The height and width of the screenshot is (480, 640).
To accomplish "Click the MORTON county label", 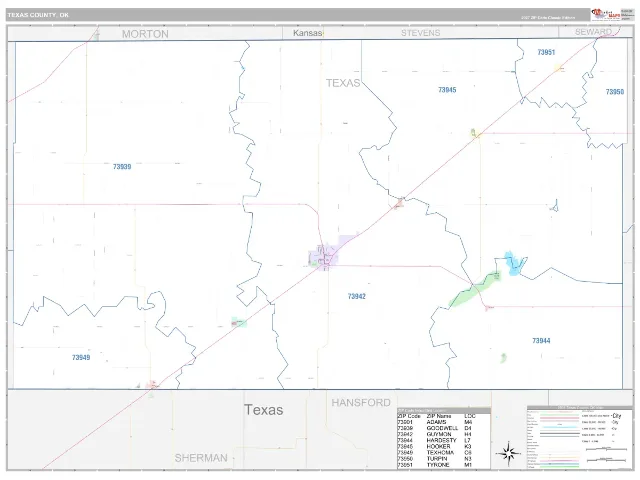I will click(145, 34).
